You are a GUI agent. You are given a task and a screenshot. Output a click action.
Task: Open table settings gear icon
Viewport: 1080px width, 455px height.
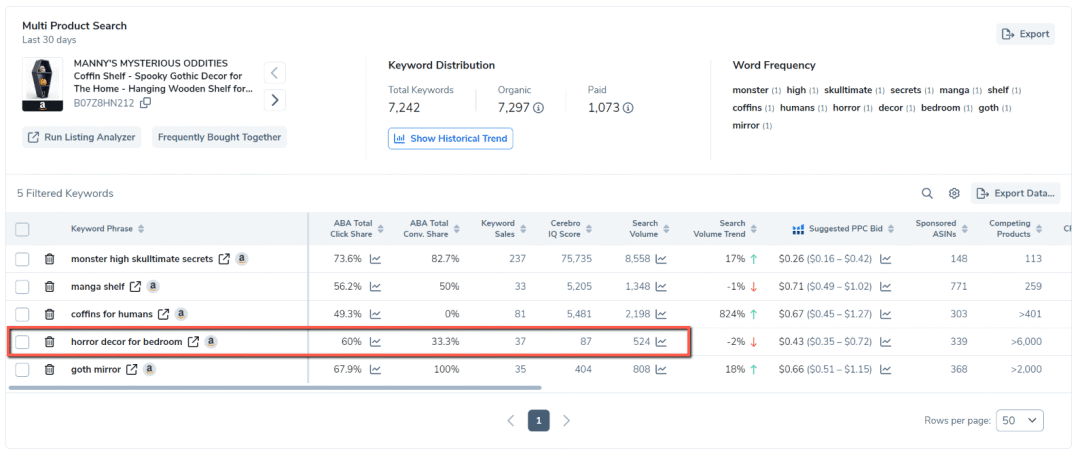tap(954, 193)
